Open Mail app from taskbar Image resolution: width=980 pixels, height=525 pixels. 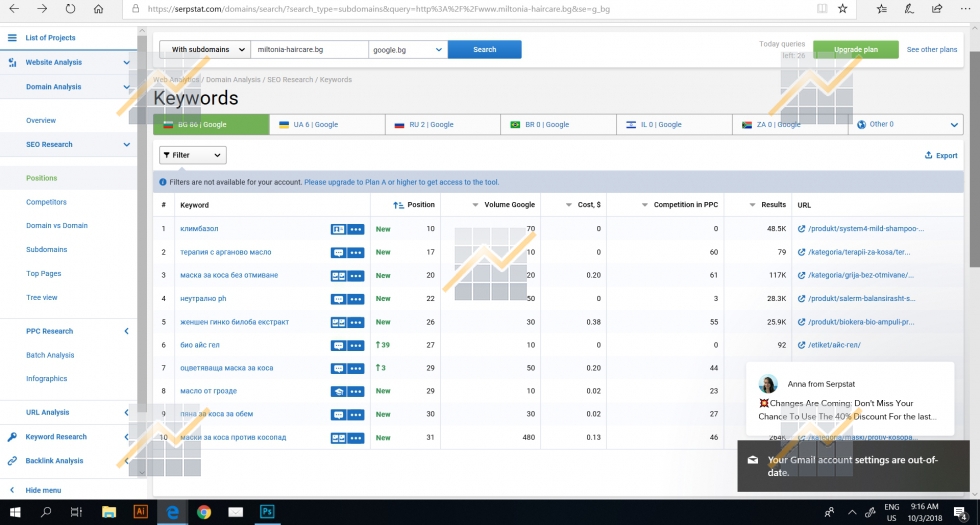(236, 512)
